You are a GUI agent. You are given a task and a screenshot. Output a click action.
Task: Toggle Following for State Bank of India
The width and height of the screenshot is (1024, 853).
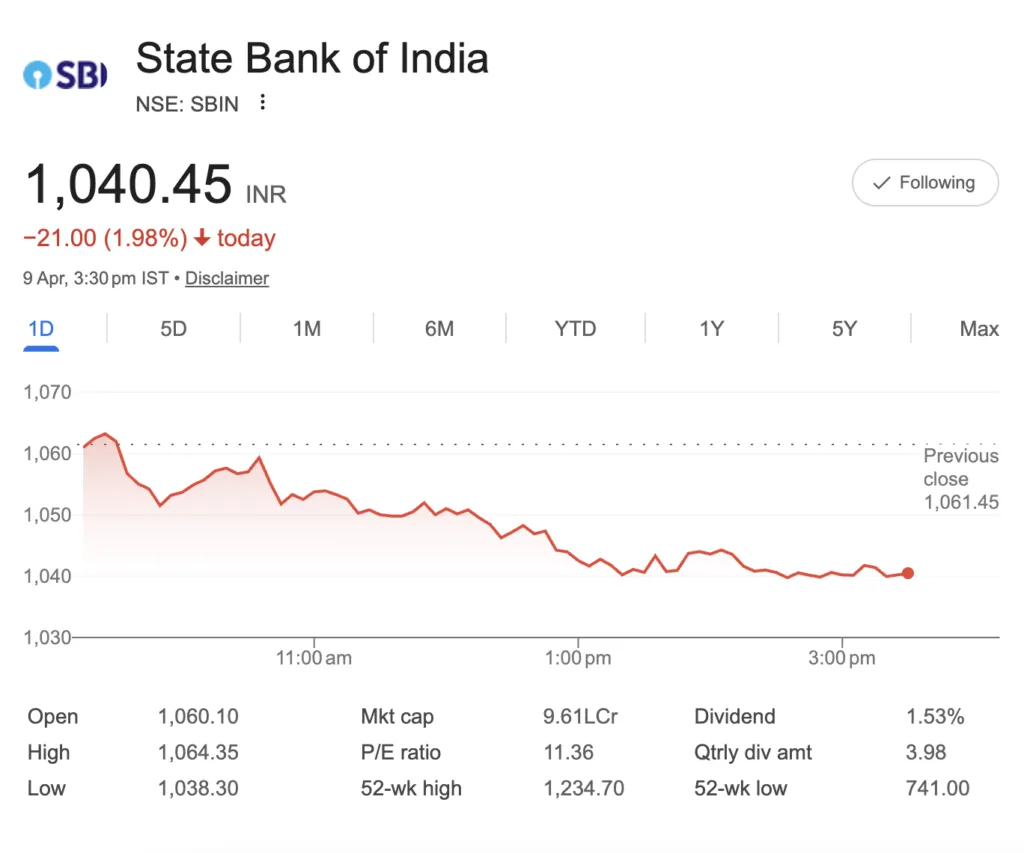(x=925, y=183)
